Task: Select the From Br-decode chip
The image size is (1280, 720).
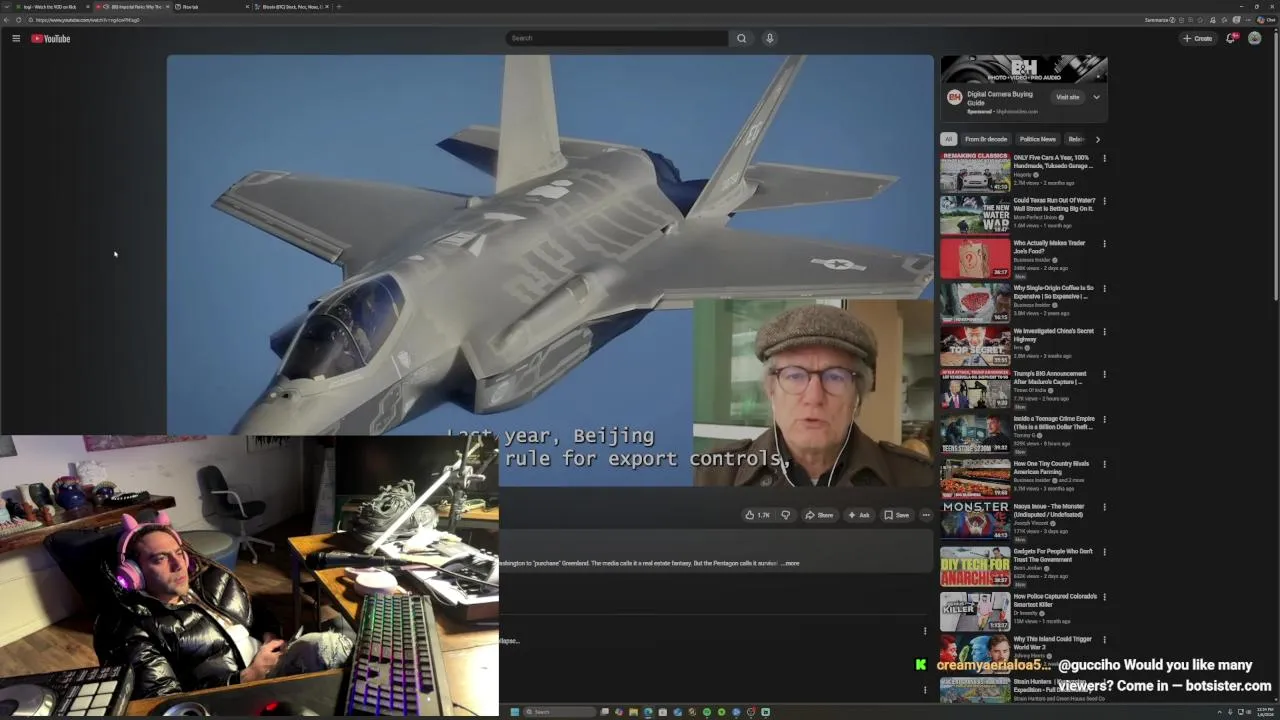Action: (986, 139)
